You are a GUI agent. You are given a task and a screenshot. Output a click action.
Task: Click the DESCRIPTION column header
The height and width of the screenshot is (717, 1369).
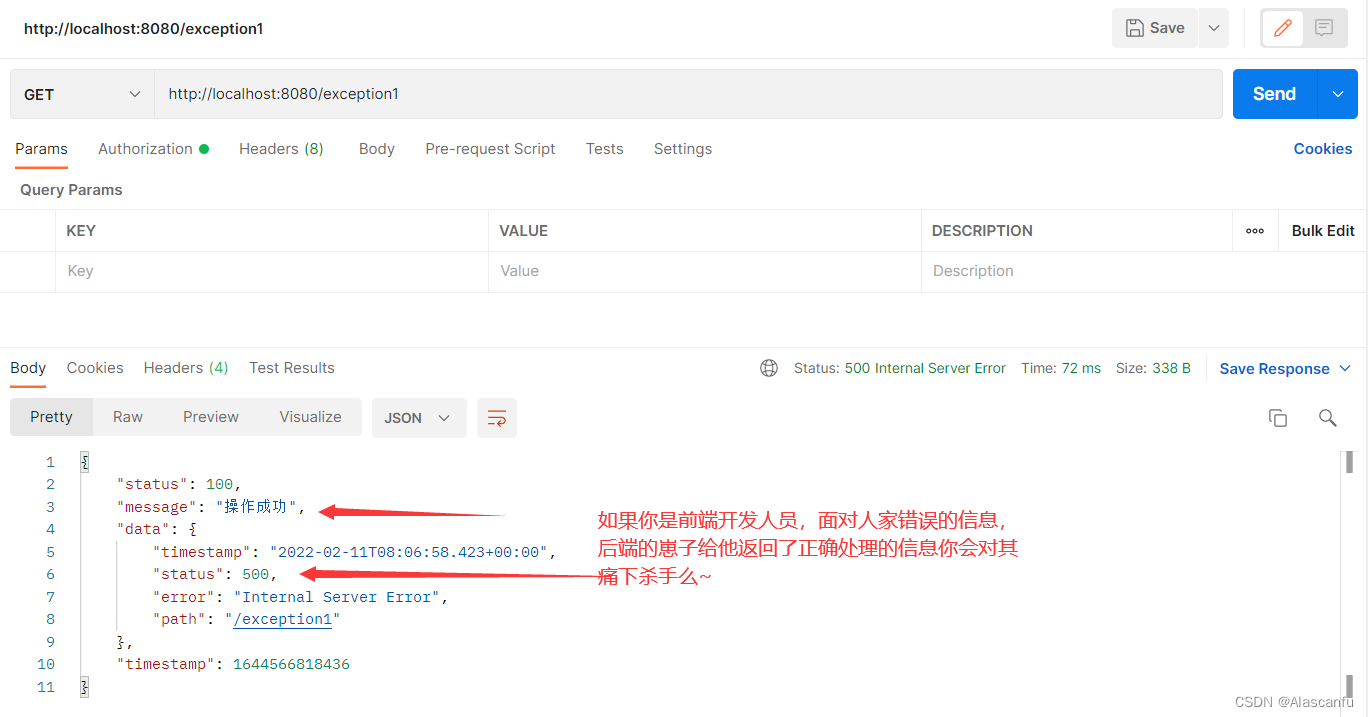(982, 231)
